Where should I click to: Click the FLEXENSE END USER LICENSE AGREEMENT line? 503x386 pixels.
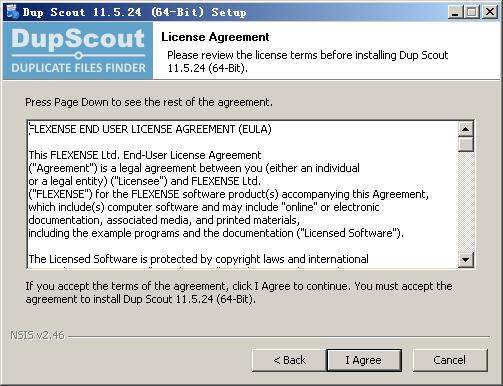pos(150,129)
